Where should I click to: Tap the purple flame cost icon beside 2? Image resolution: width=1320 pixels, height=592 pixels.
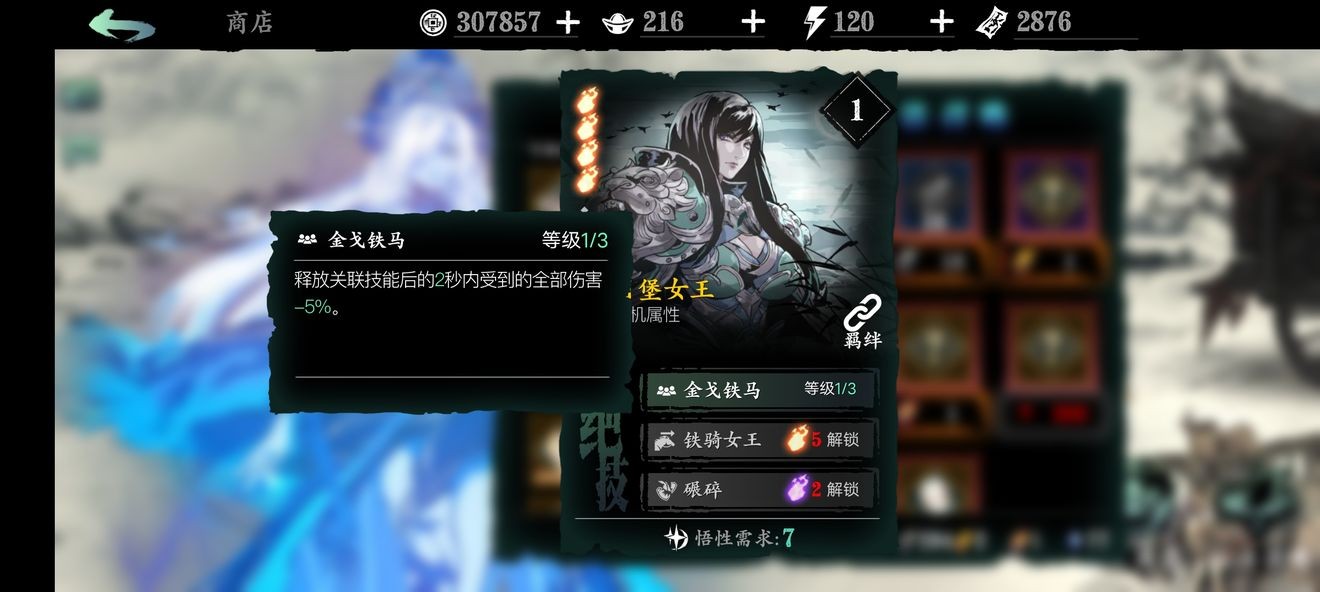797,489
